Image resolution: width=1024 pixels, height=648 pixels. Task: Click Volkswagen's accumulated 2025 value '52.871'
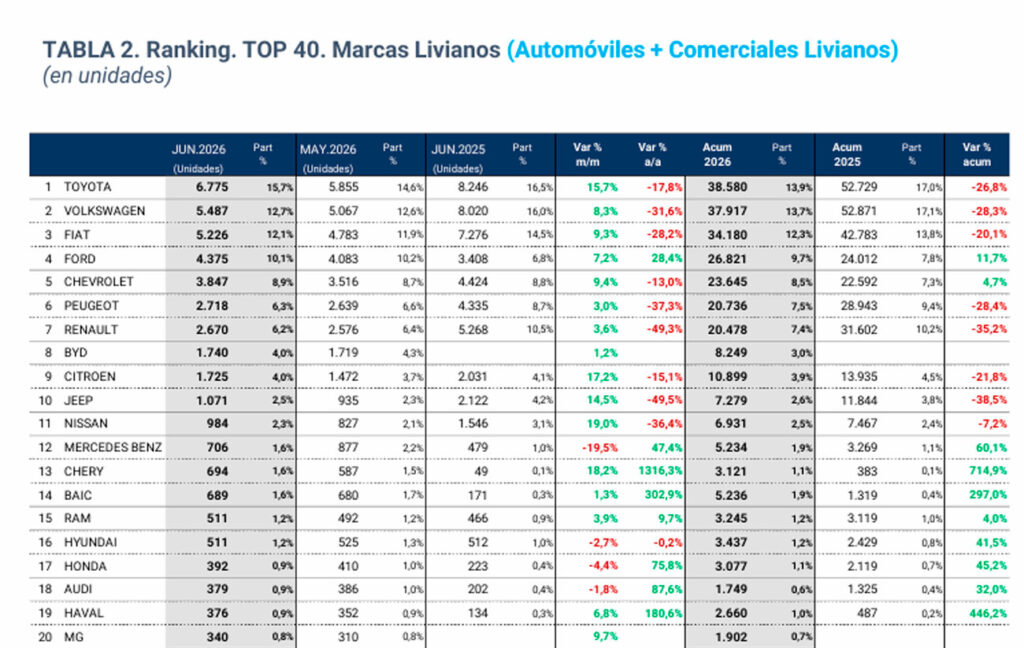(x=859, y=211)
